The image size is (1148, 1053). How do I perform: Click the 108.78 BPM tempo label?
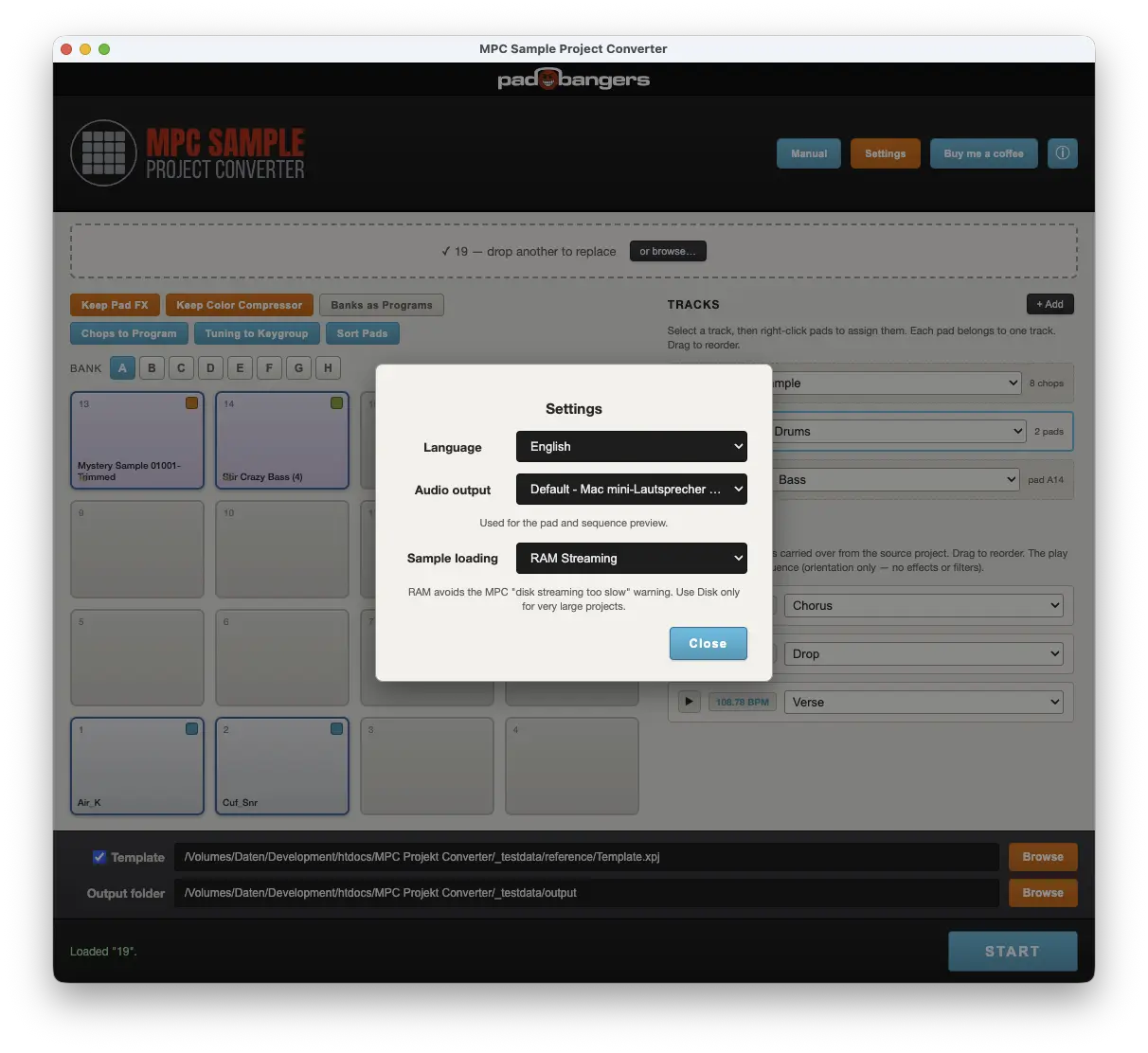[743, 702]
